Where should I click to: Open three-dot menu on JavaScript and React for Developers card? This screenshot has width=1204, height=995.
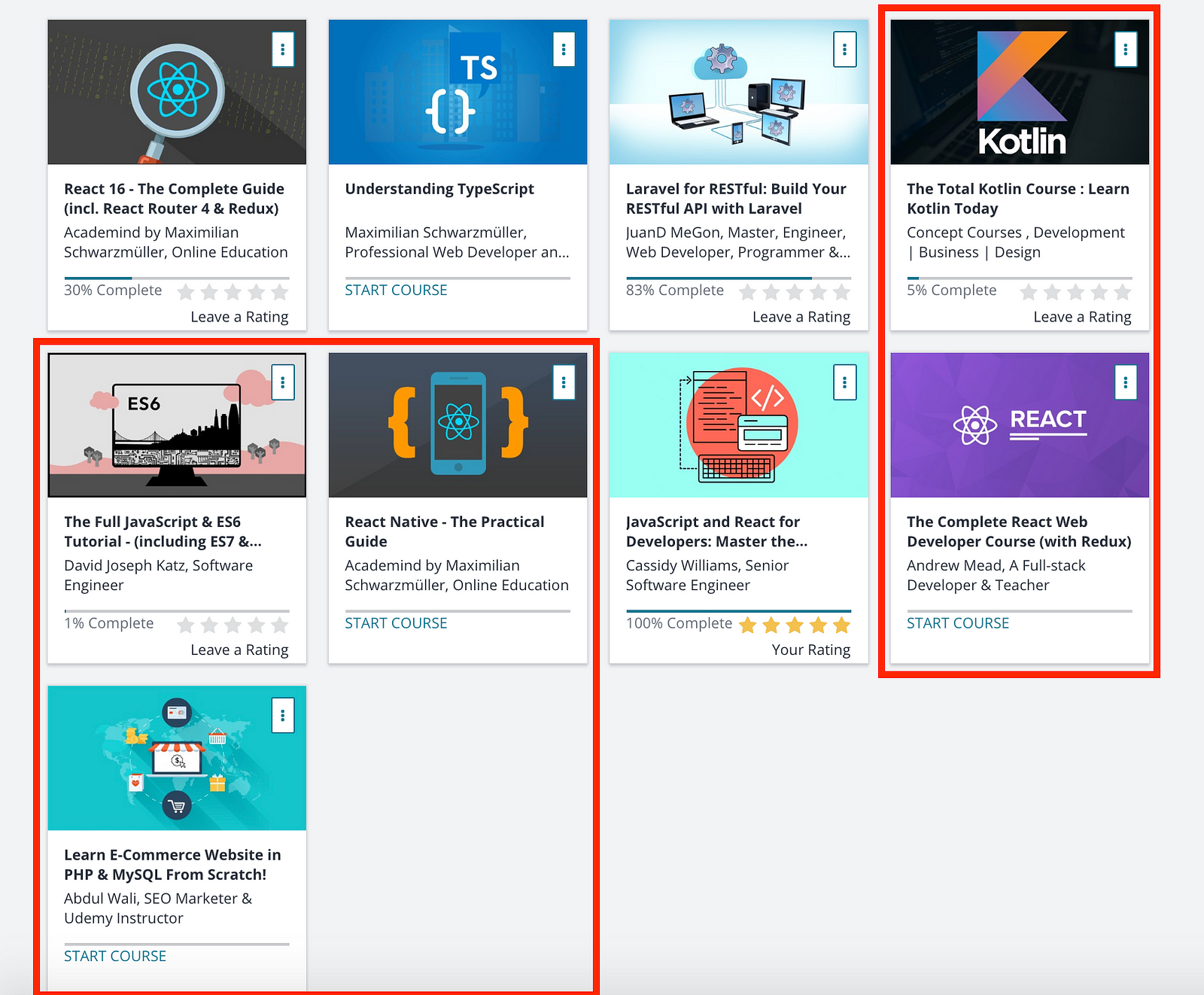(844, 382)
